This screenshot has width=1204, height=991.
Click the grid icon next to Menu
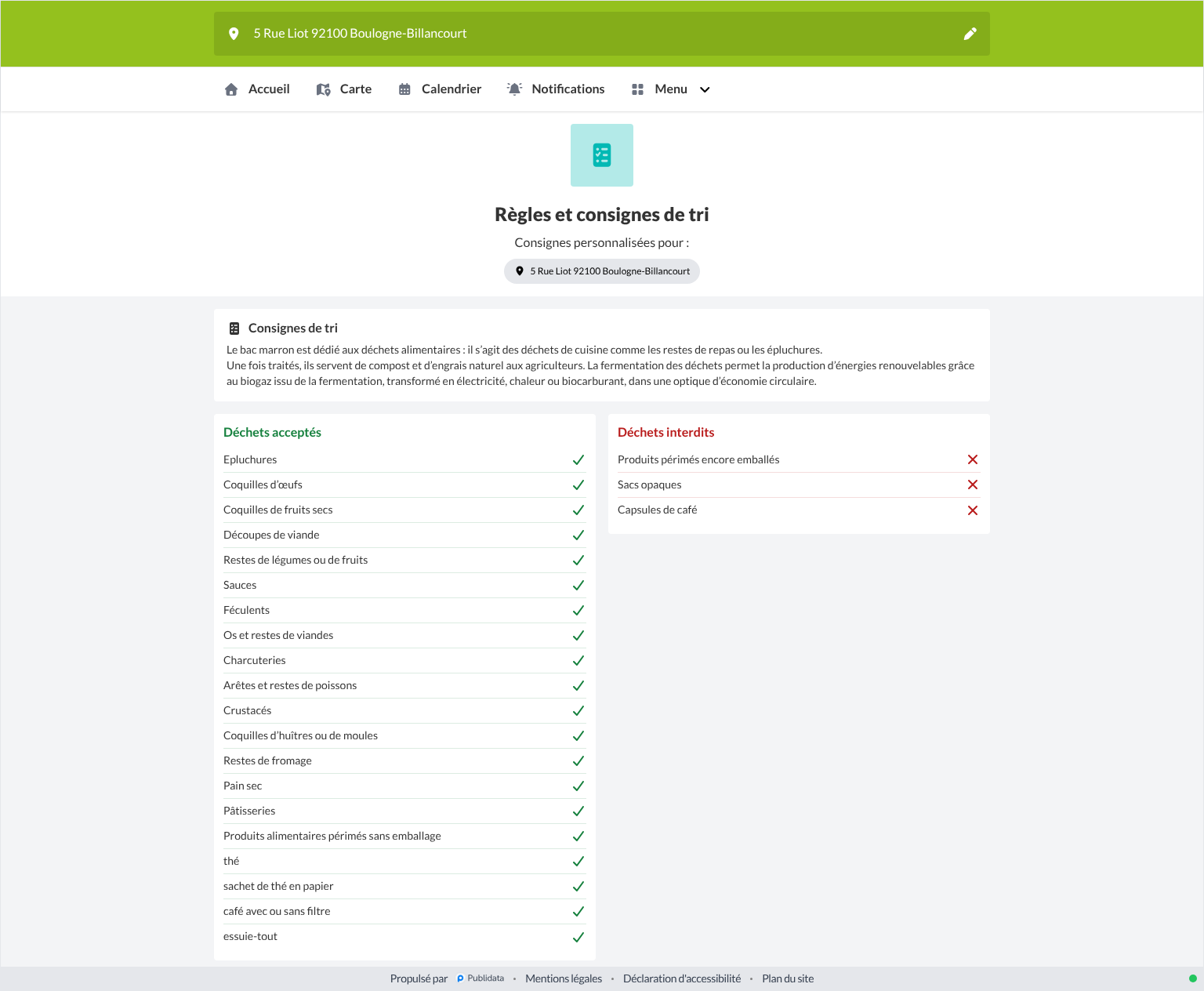pos(637,89)
